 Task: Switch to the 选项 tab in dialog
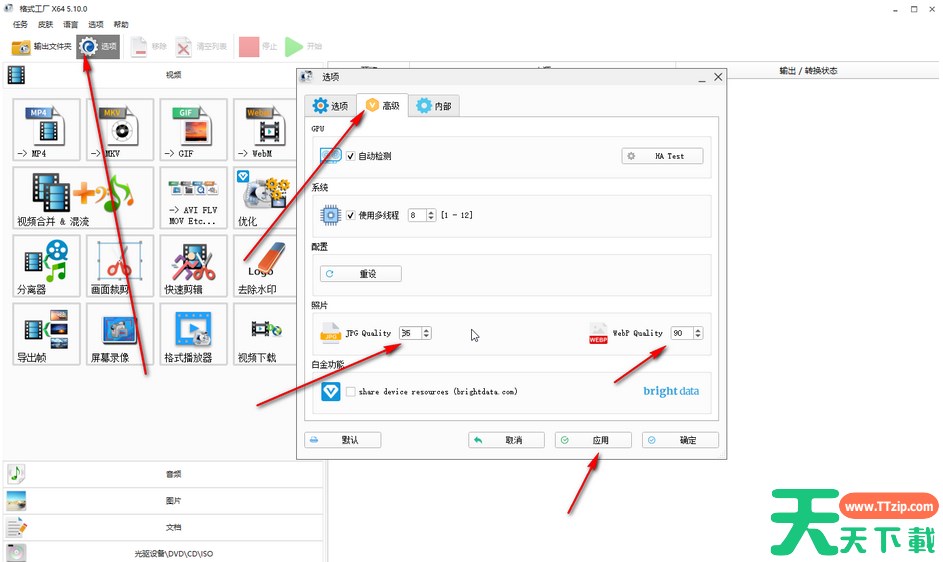pos(330,106)
